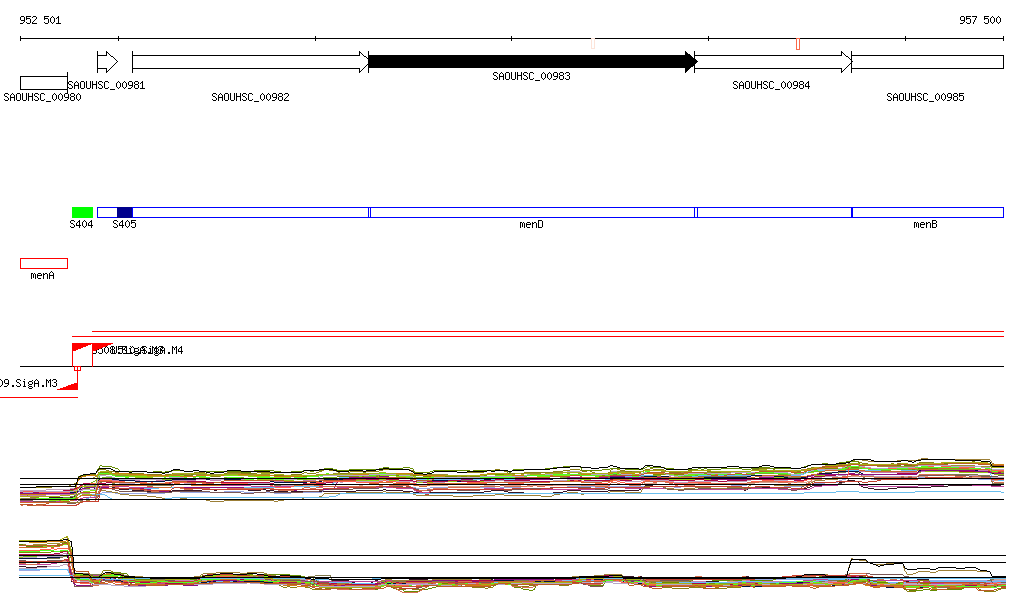
Task: Select the SAOUHSC_00982 gene arrow
Action: [250, 62]
